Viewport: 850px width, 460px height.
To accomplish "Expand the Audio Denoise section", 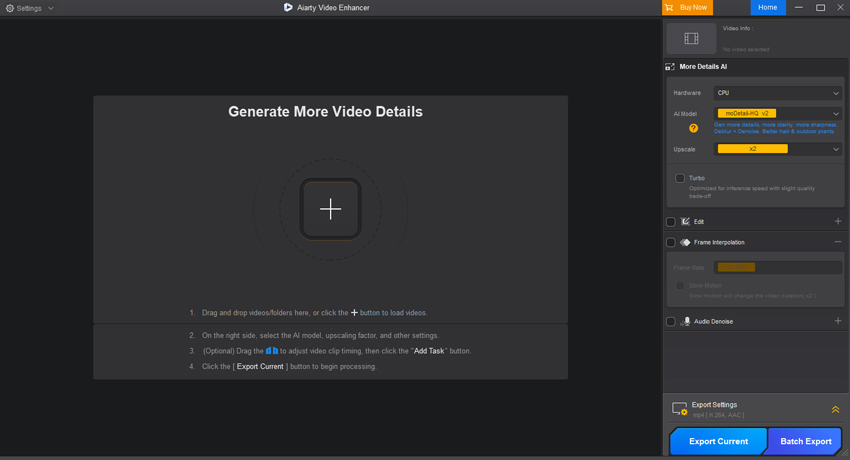I will [838, 321].
